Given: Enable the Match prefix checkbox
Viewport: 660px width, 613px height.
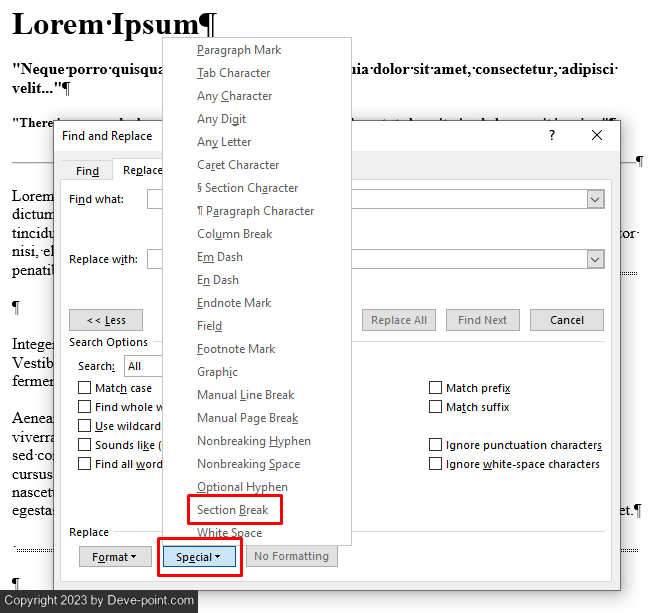Looking at the screenshot, I should (436, 388).
